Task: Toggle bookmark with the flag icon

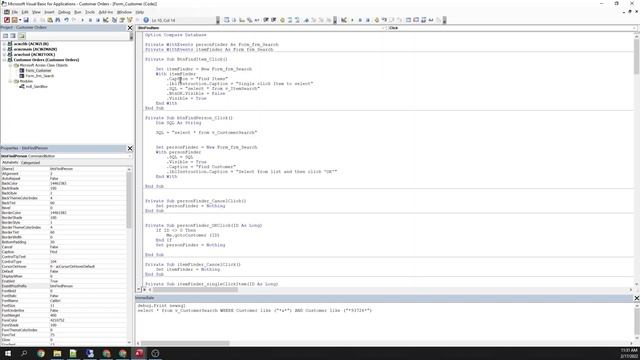Action: pyautogui.click(x=306, y=20)
